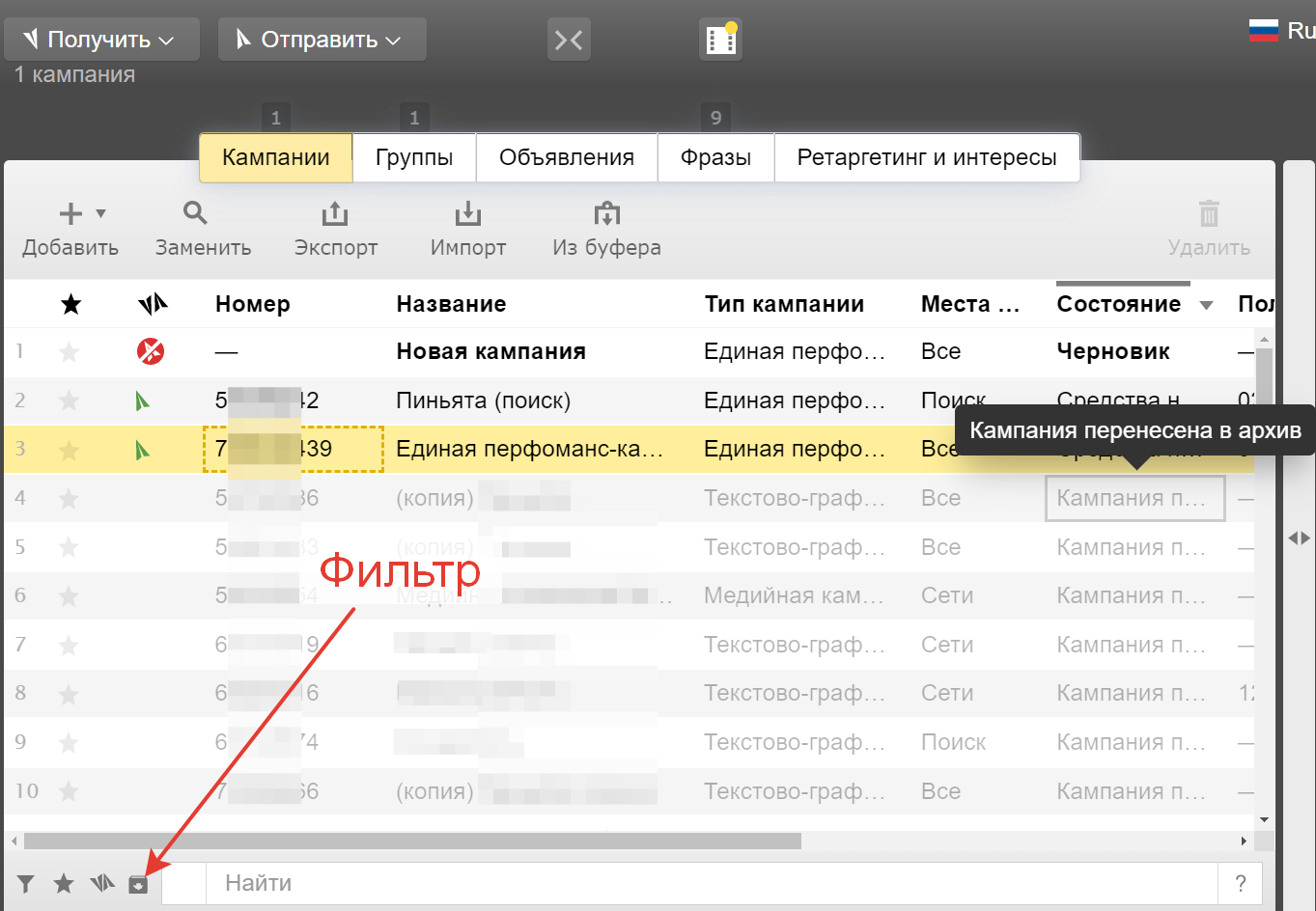The width and height of the screenshot is (1316, 911).
Task: Paste from clipboard via Из буфера icon
Action: (606, 213)
